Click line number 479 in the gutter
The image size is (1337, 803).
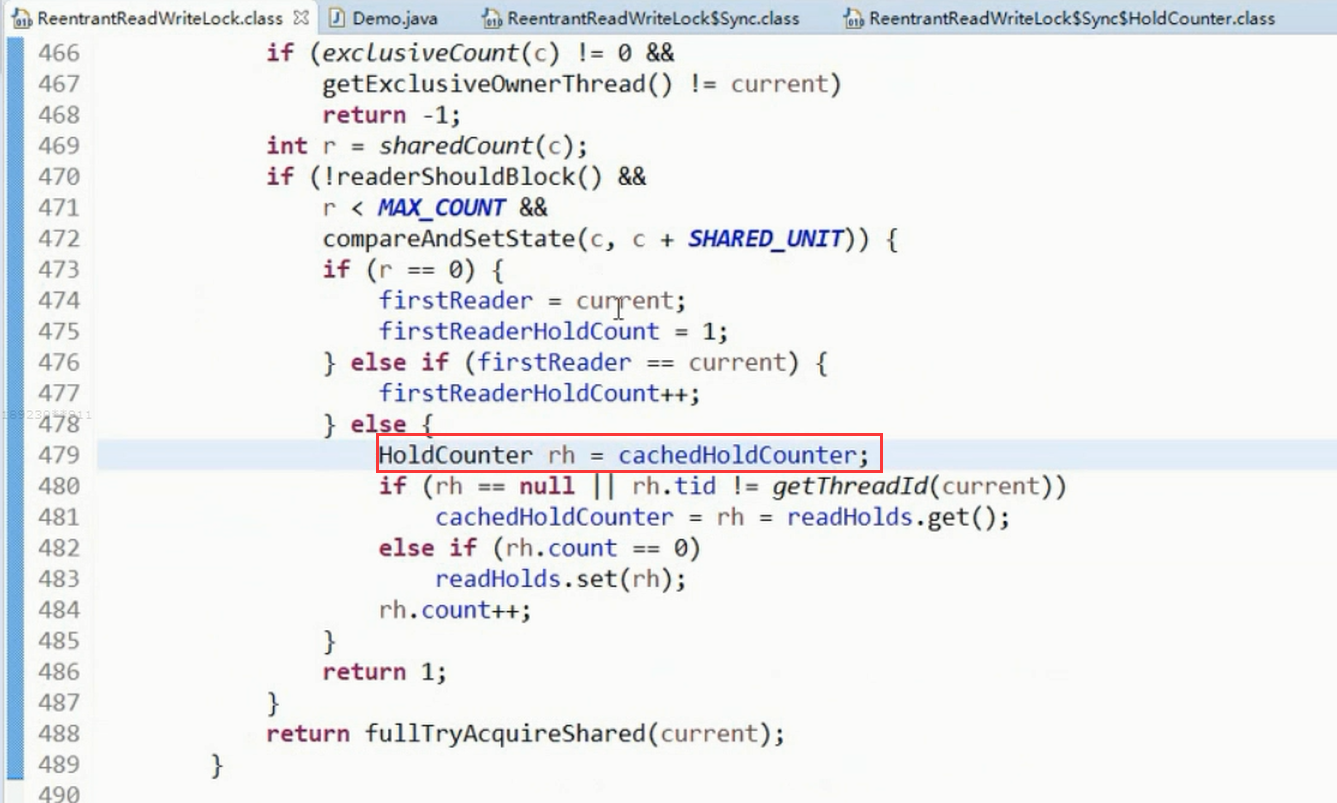(x=58, y=455)
